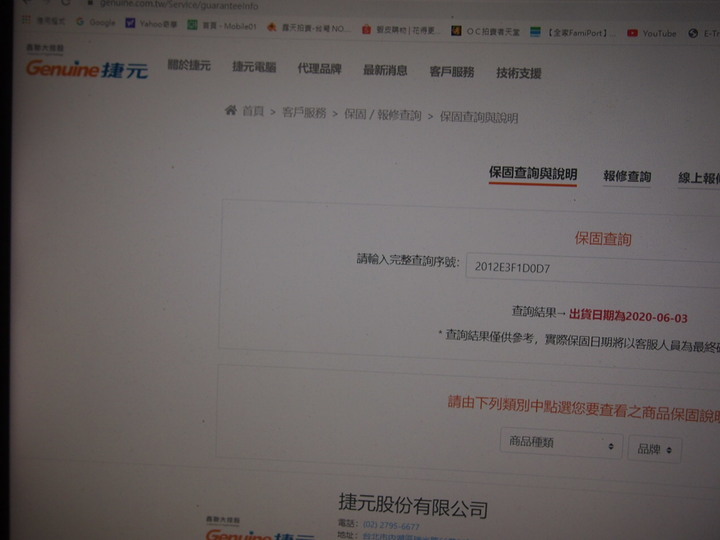Click the Genuine 捷元 header logo
The width and height of the screenshot is (720, 540).
(87, 69)
